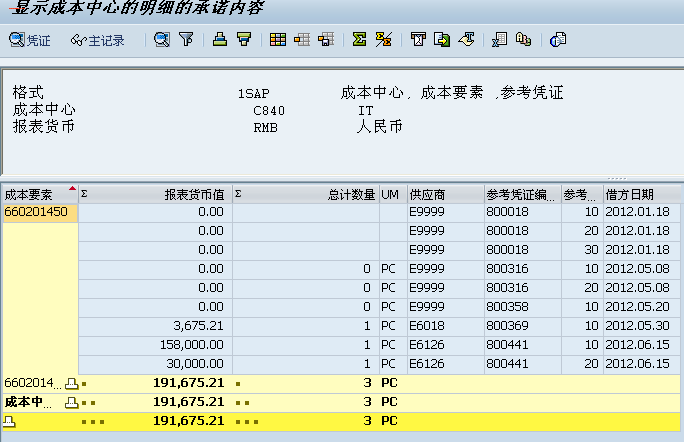Click the text page toolbar icon
This screenshot has height=442, width=684.
point(418,40)
